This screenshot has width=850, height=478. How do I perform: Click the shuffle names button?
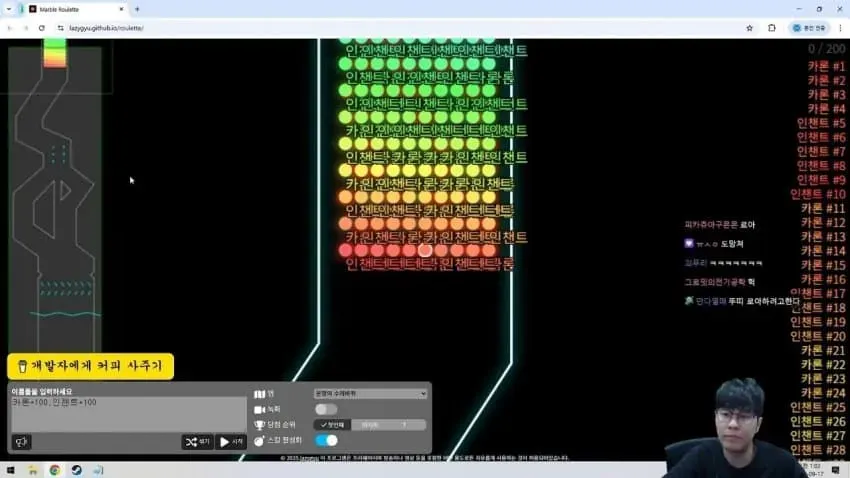coord(197,442)
